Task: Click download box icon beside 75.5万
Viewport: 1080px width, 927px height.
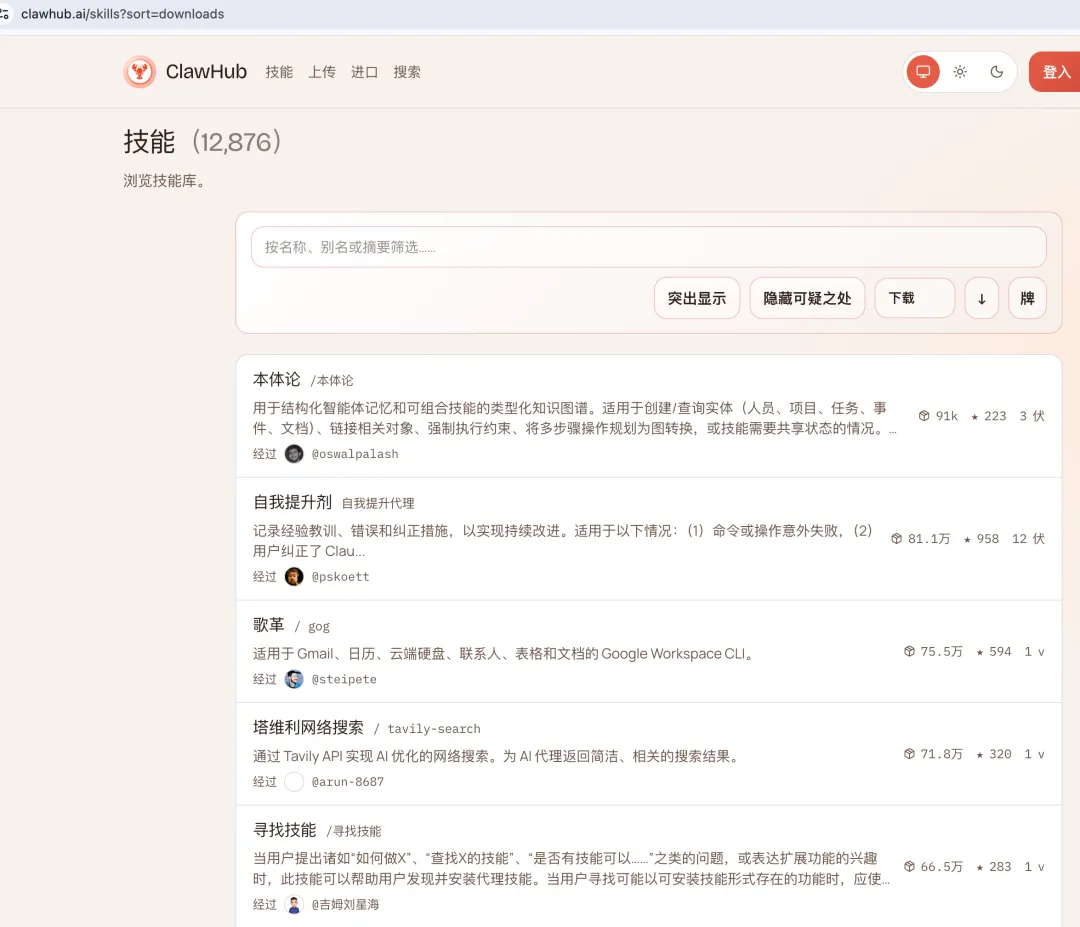Action: coord(909,651)
